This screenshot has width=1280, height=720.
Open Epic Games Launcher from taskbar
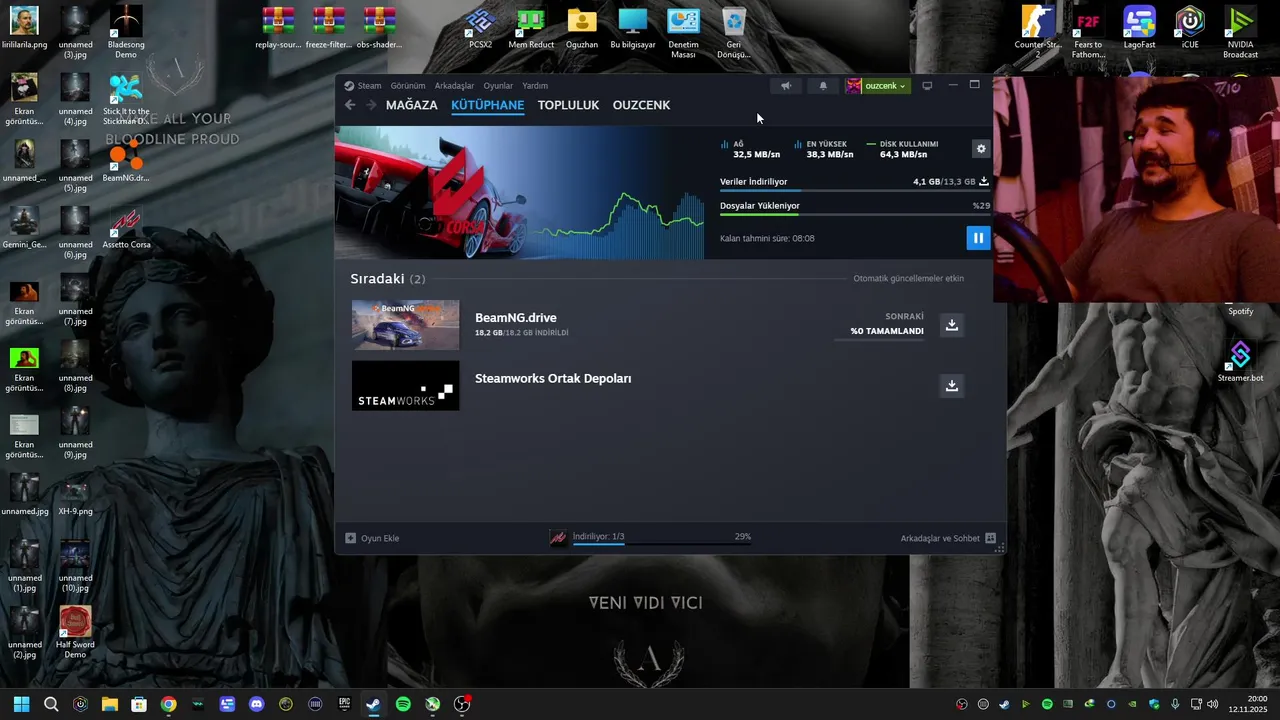pos(344,704)
